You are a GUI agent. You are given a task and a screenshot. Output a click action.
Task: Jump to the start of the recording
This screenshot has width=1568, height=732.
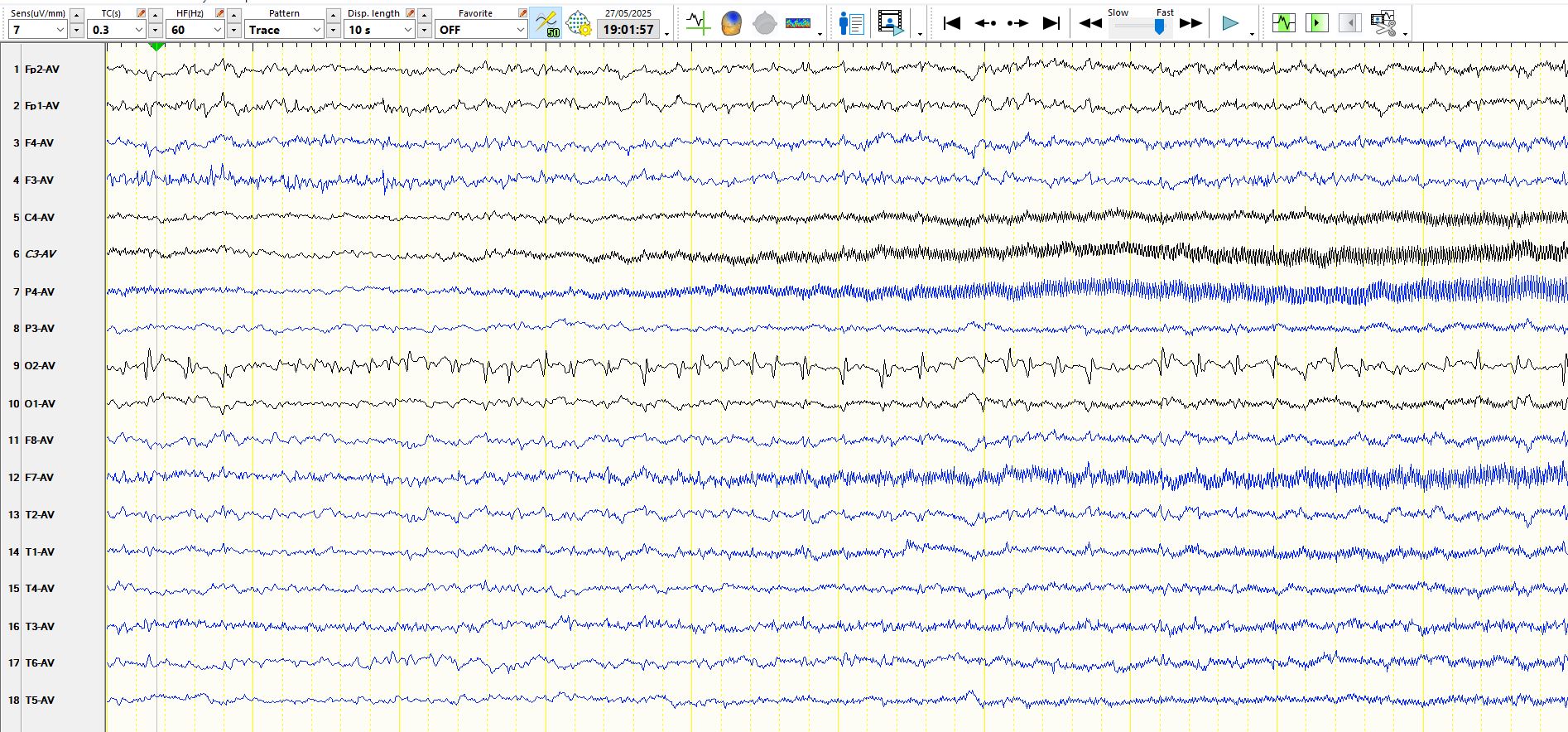coord(952,23)
